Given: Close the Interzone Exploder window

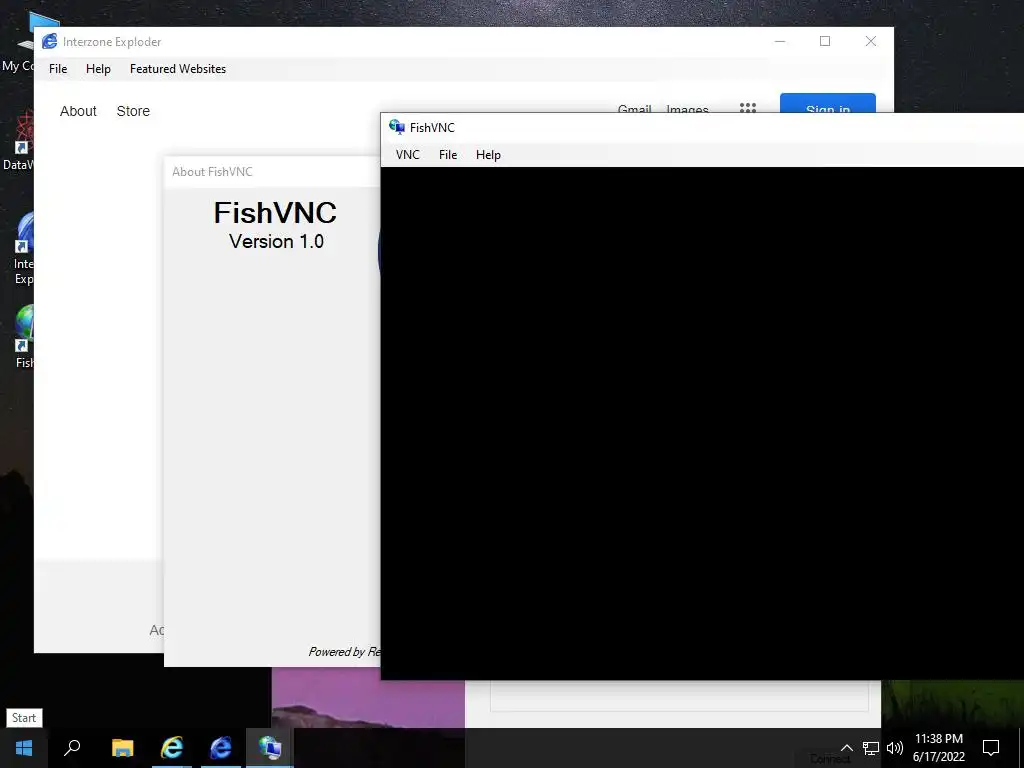Looking at the screenshot, I should point(871,41).
